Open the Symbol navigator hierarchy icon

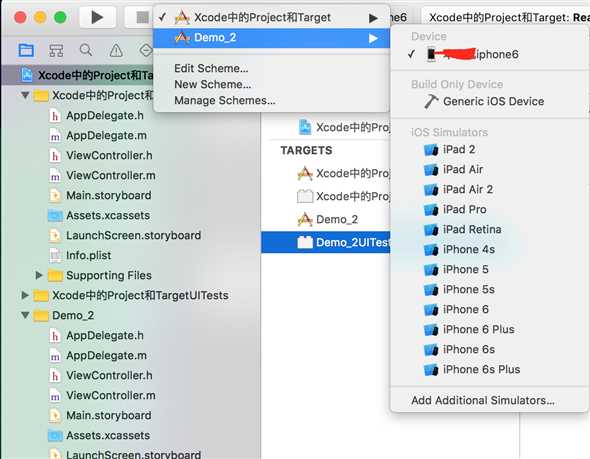point(56,50)
